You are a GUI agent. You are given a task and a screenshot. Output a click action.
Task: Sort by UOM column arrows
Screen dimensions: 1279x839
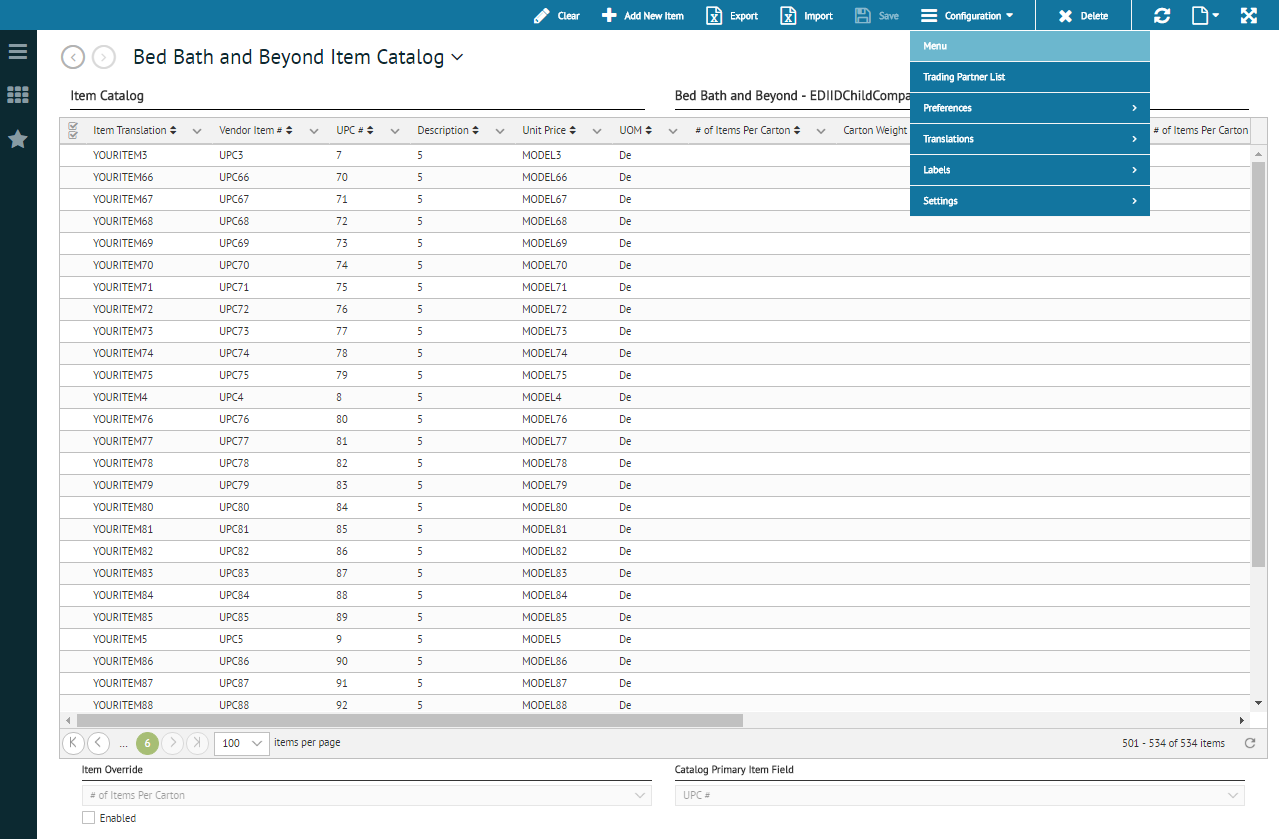(650, 130)
